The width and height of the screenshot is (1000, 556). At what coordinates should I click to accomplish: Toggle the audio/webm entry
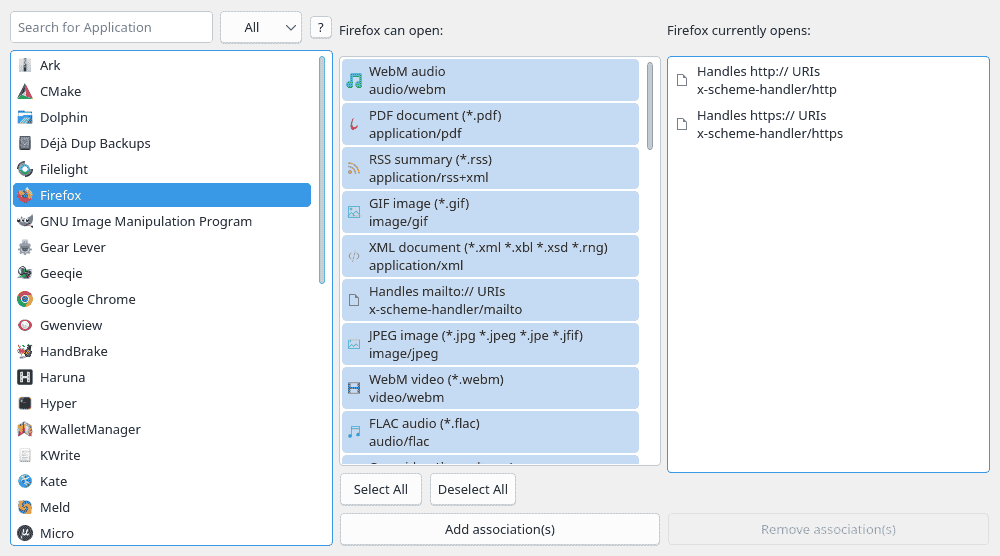coord(490,80)
